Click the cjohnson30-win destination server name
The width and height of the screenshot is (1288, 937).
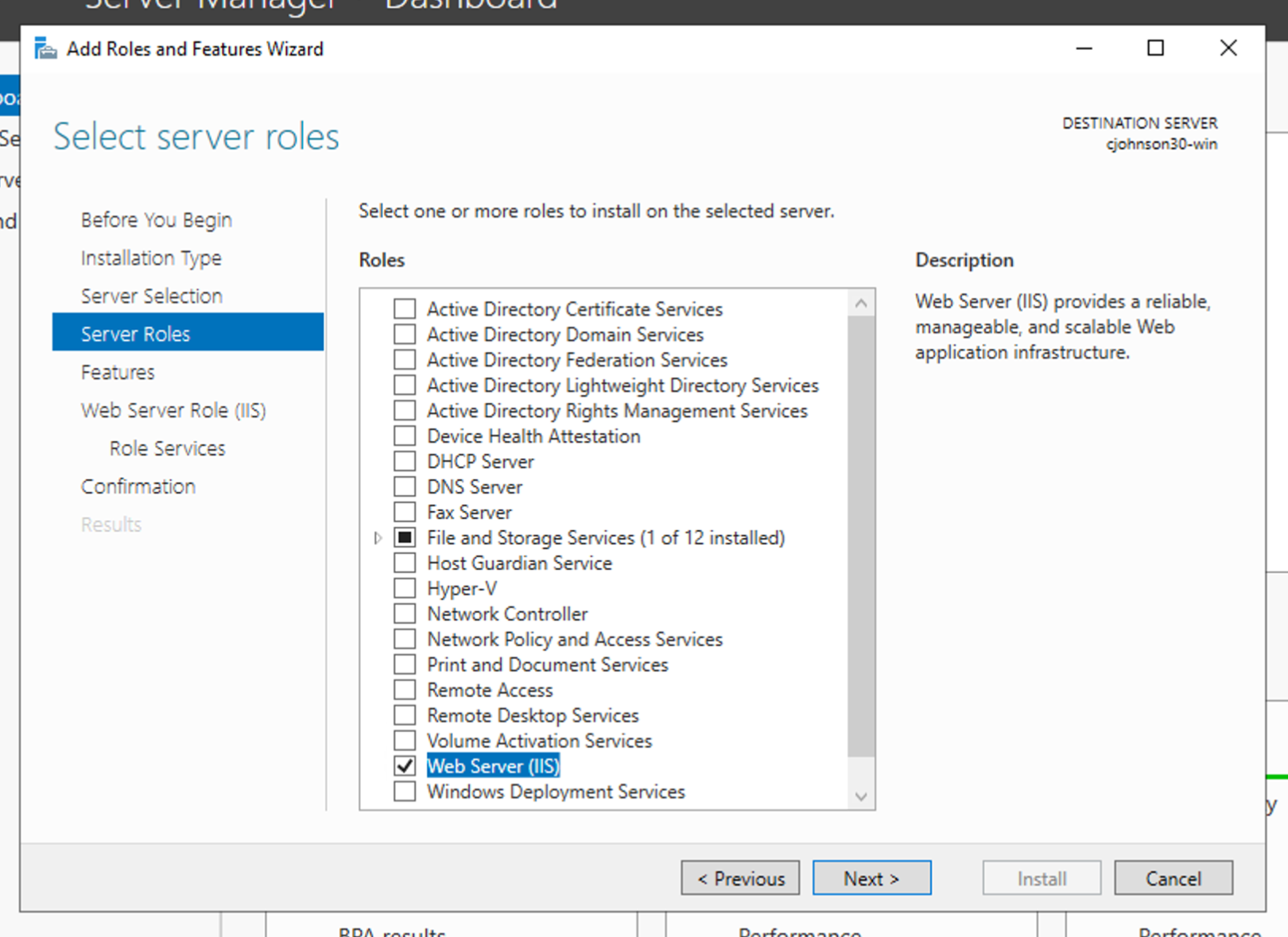click(1161, 145)
